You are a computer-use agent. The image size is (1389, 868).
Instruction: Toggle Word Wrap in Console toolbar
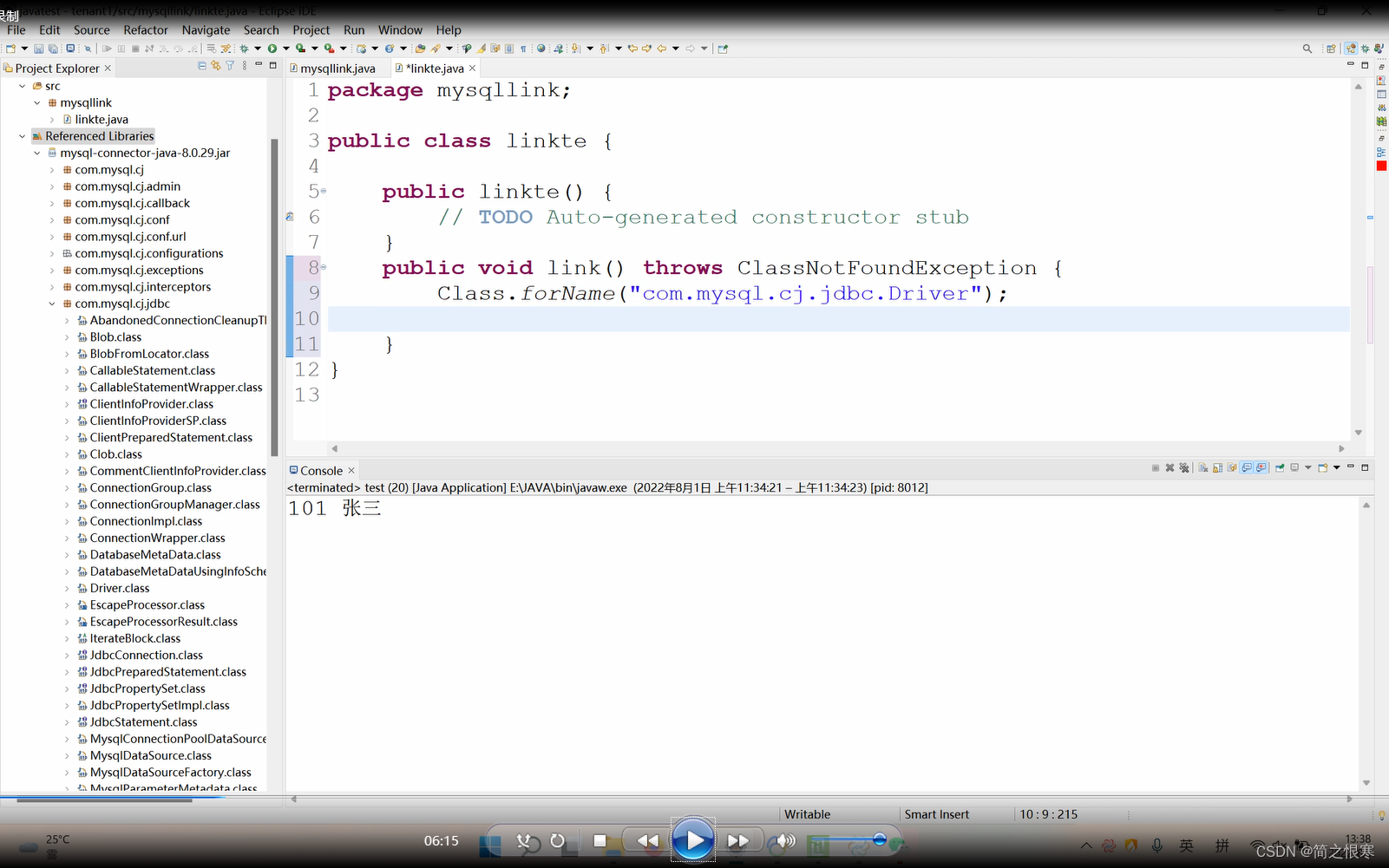[1232, 467]
